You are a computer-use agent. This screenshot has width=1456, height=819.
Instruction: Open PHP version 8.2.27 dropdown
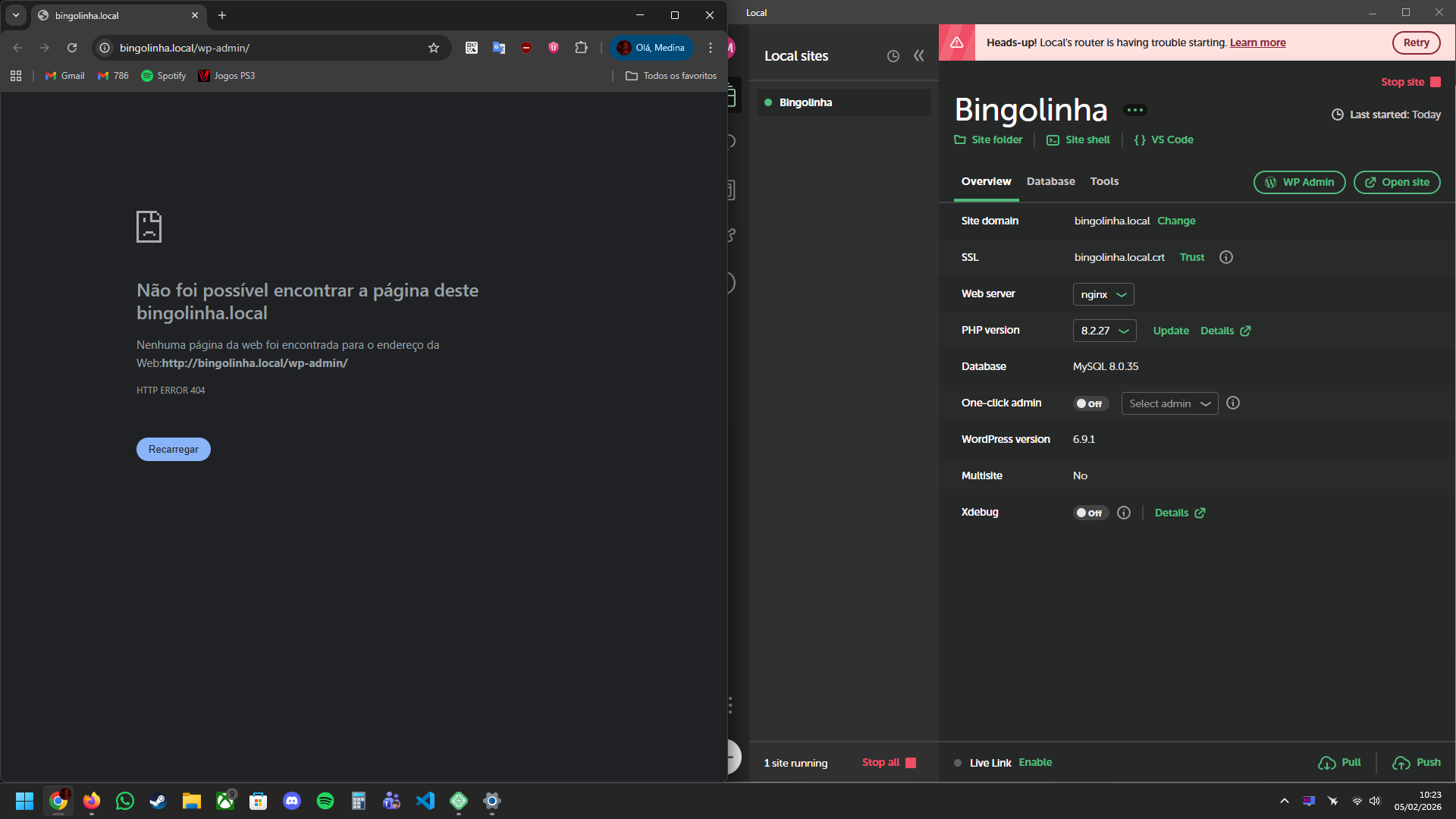pyautogui.click(x=1104, y=331)
